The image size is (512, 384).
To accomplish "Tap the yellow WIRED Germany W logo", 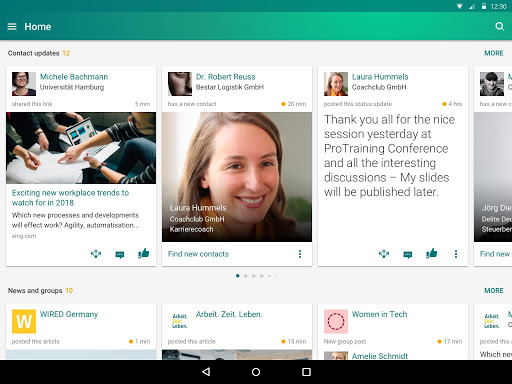I will click(x=24, y=321).
